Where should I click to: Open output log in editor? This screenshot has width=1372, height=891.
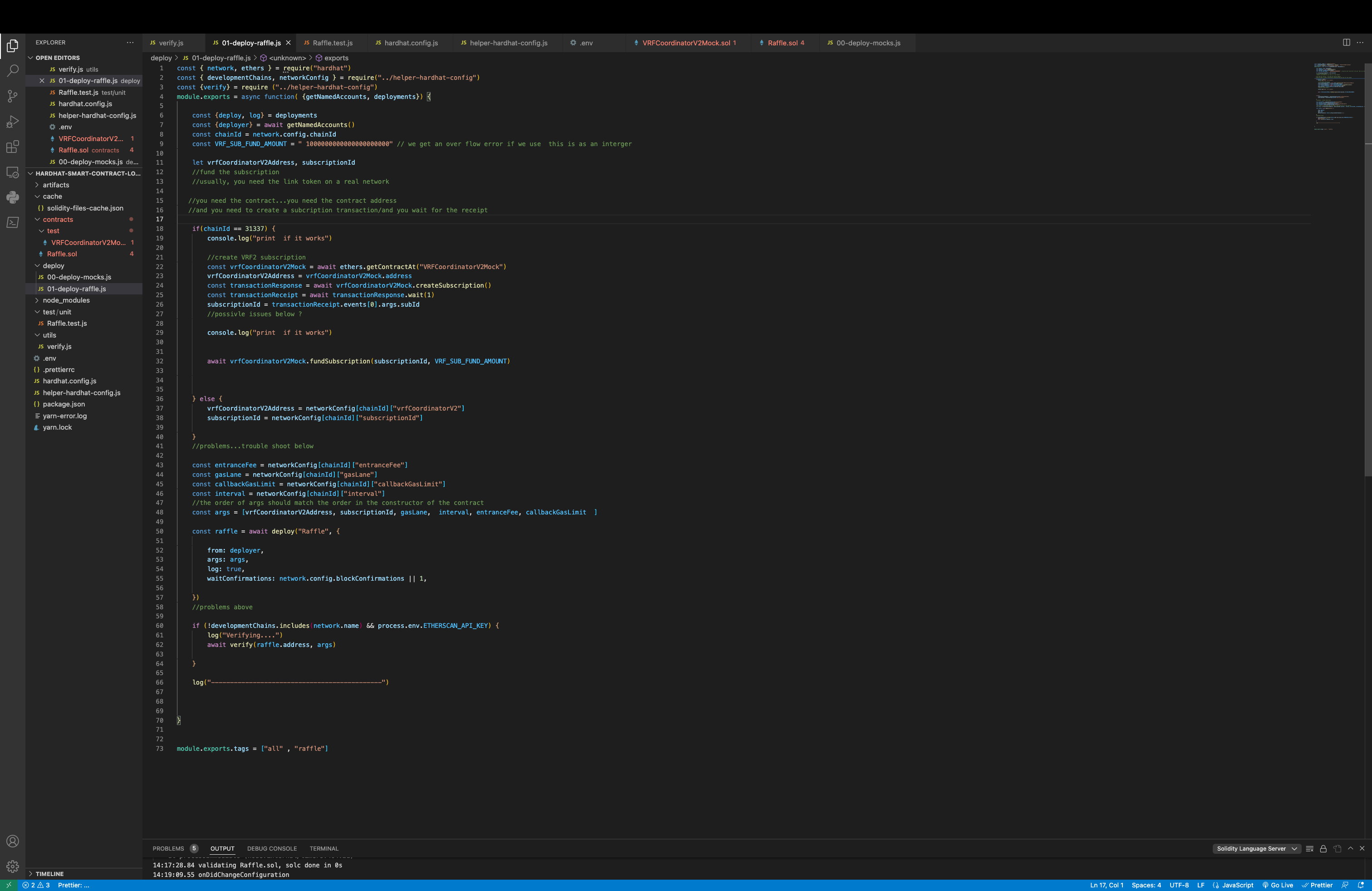(1337, 848)
